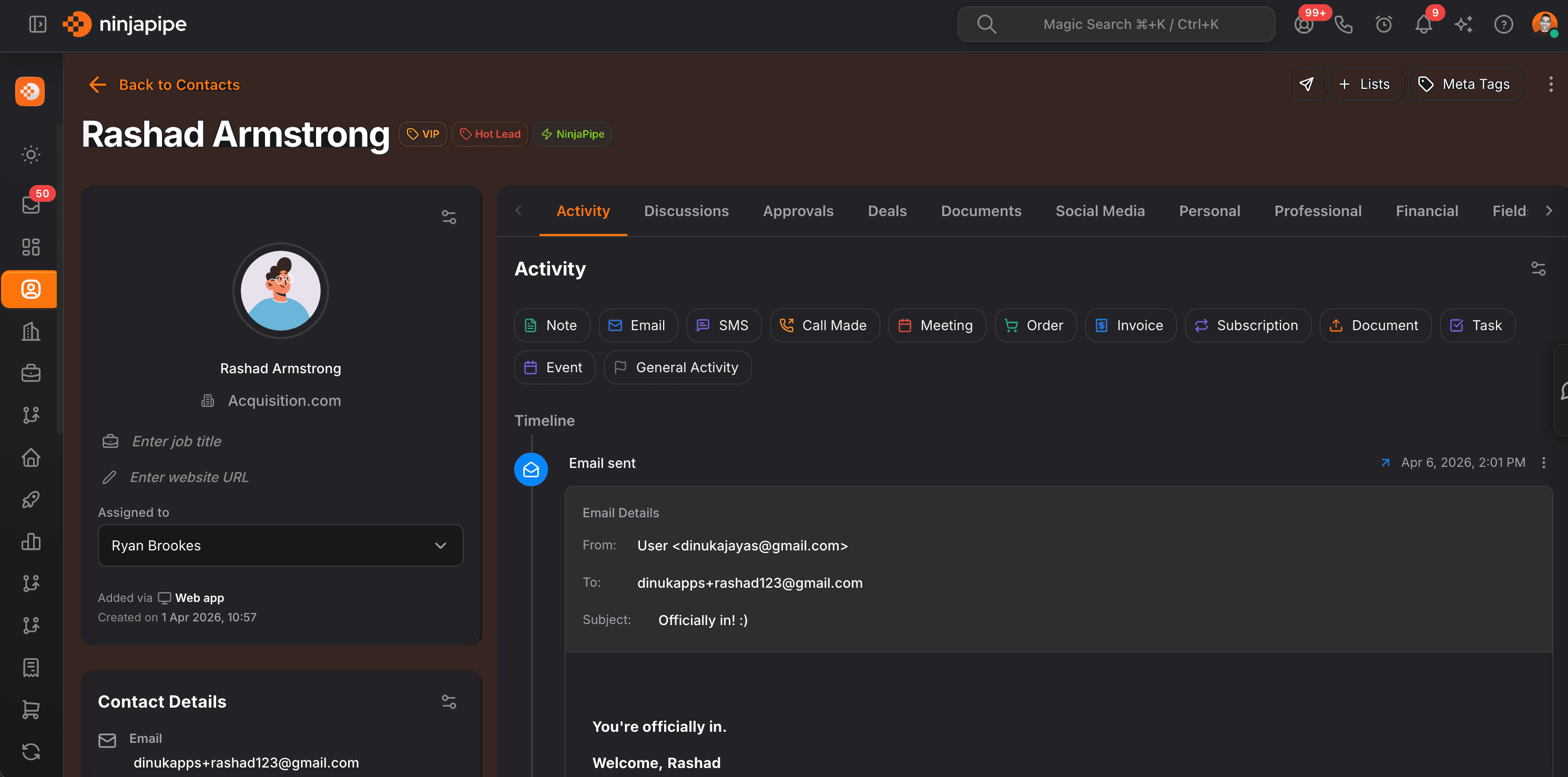
Task: Toggle the light/dark theme sun icon
Action: pyautogui.click(x=31, y=155)
